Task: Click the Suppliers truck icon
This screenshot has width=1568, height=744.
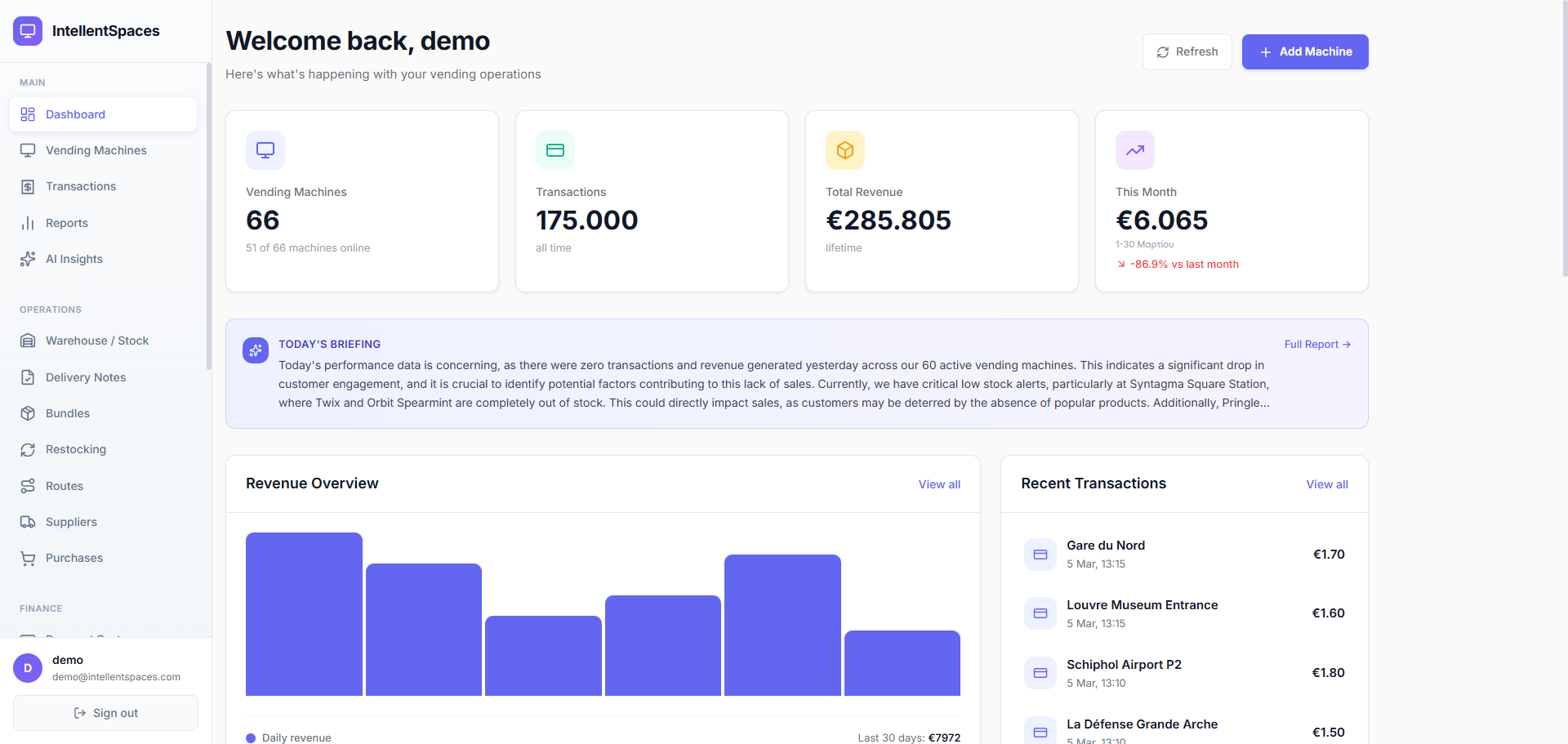Action: [28, 522]
